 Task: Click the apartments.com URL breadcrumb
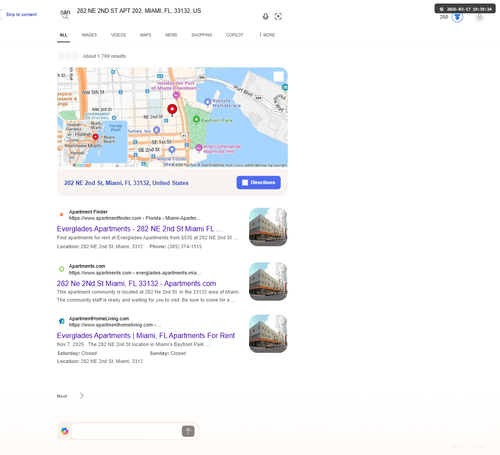point(135,273)
